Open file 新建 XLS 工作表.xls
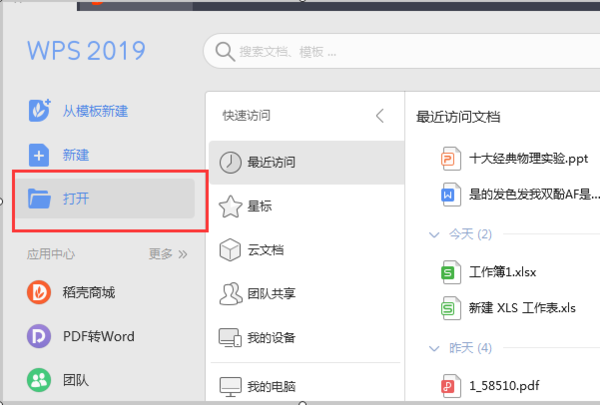 pos(522,308)
